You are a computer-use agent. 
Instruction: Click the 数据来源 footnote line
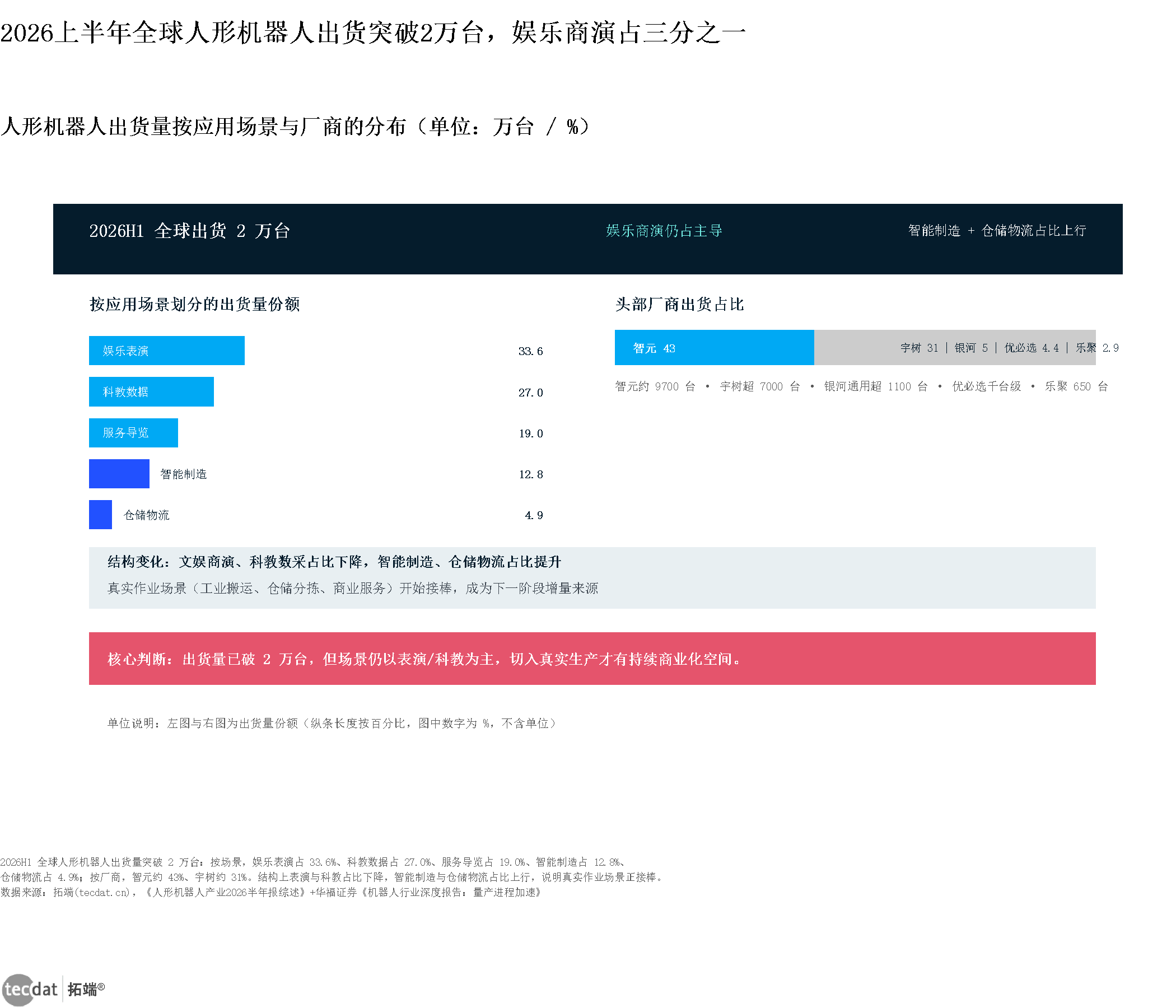pyautogui.click(x=272, y=892)
